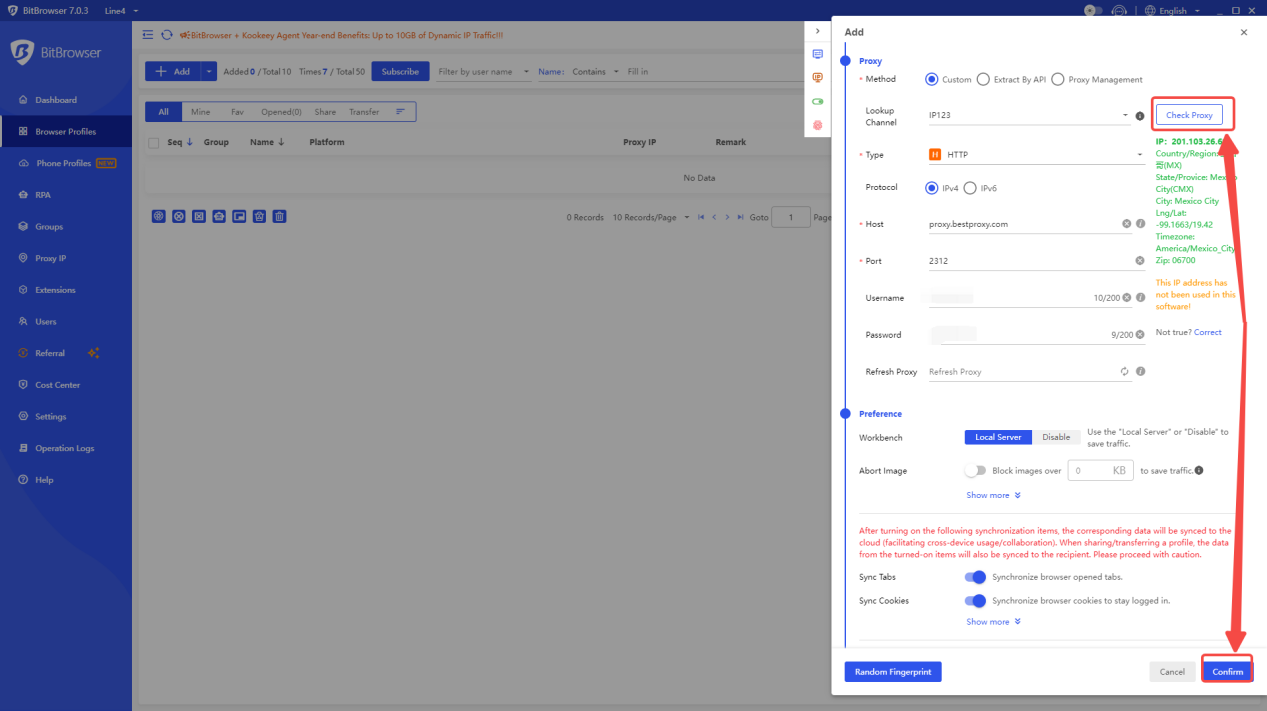
Task: Open Dashboard in the sidebar
Action: pos(56,100)
